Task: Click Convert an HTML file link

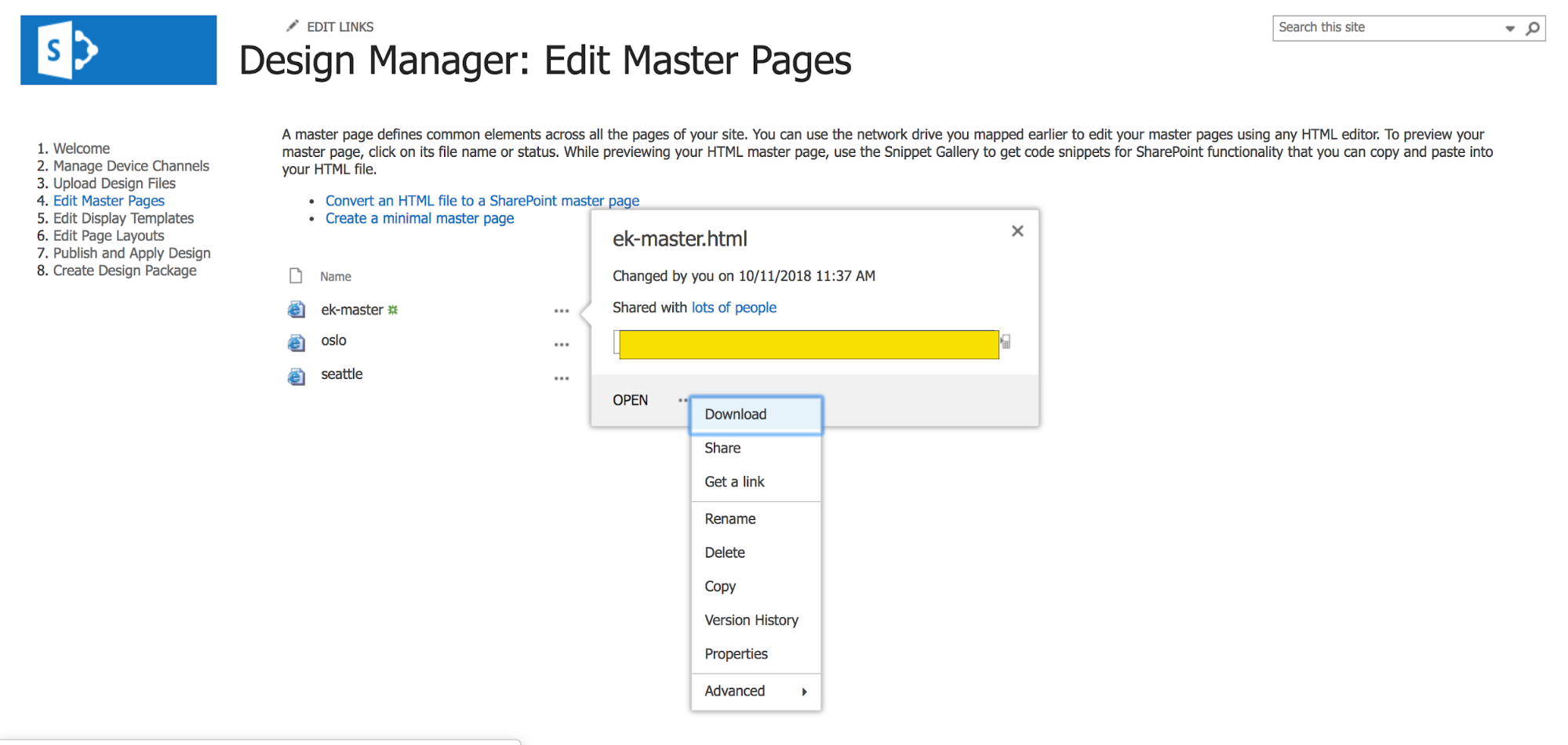Action: [x=482, y=201]
